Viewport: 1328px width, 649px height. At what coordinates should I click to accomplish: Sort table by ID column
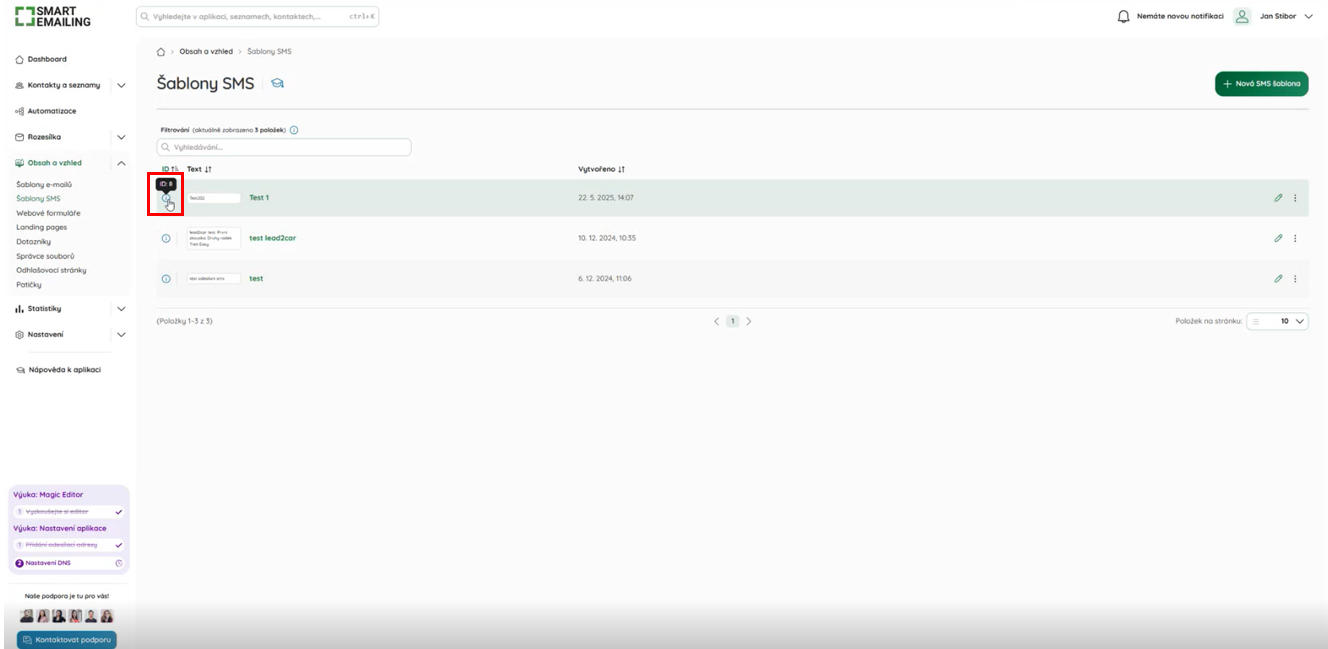[x=169, y=169]
